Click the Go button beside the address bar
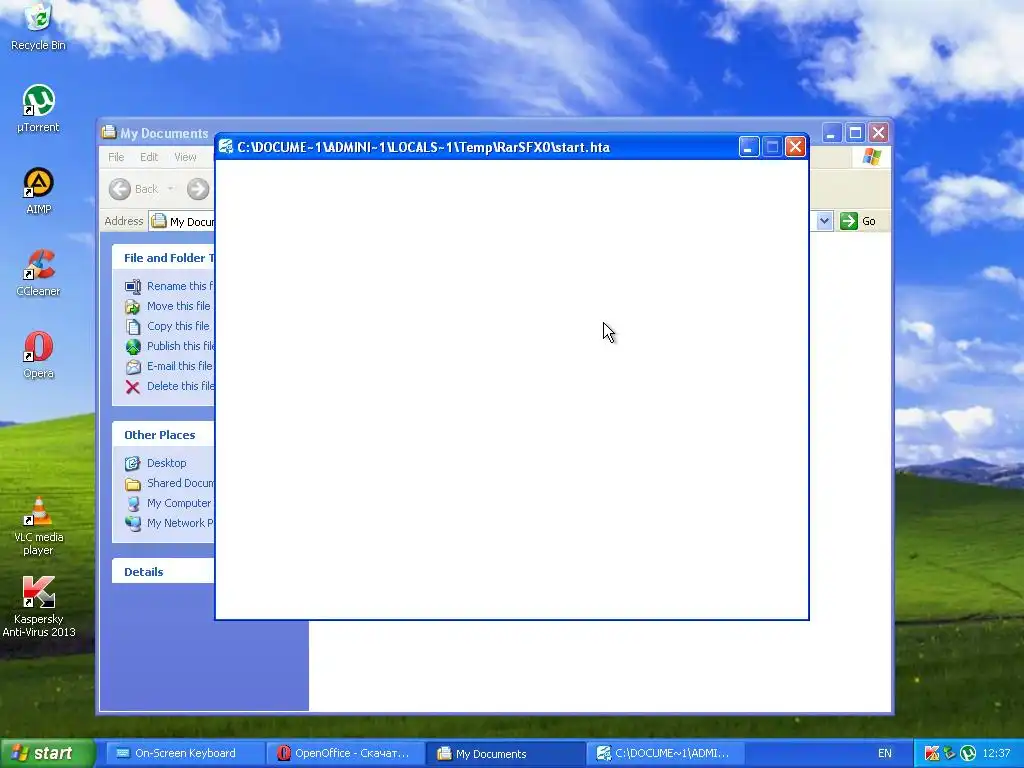 click(x=858, y=221)
